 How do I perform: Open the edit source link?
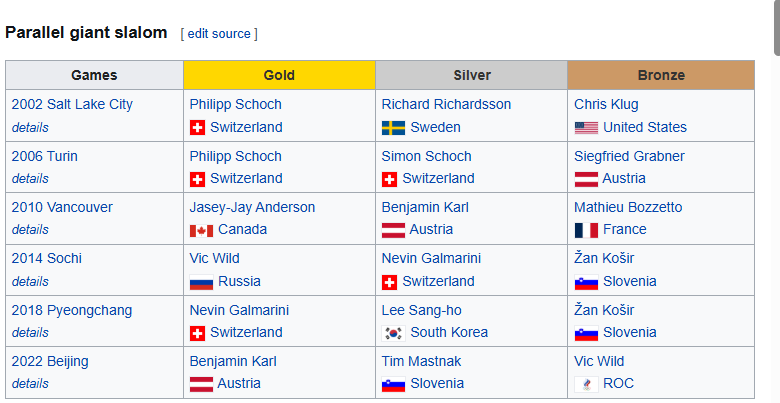218,34
